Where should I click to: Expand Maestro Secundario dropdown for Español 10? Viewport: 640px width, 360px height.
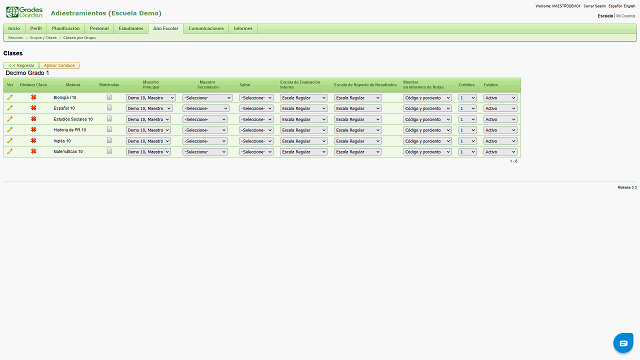click(x=206, y=109)
